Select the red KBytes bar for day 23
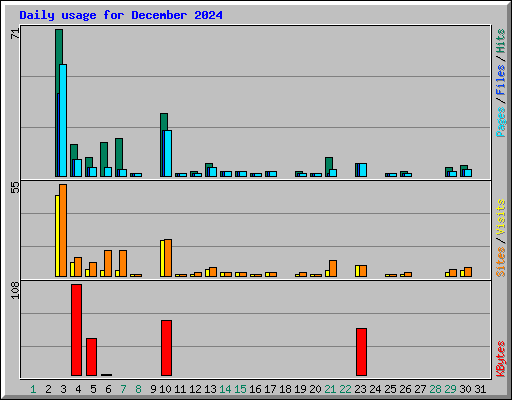The width and height of the screenshot is (512, 400). [x=361, y=352]
